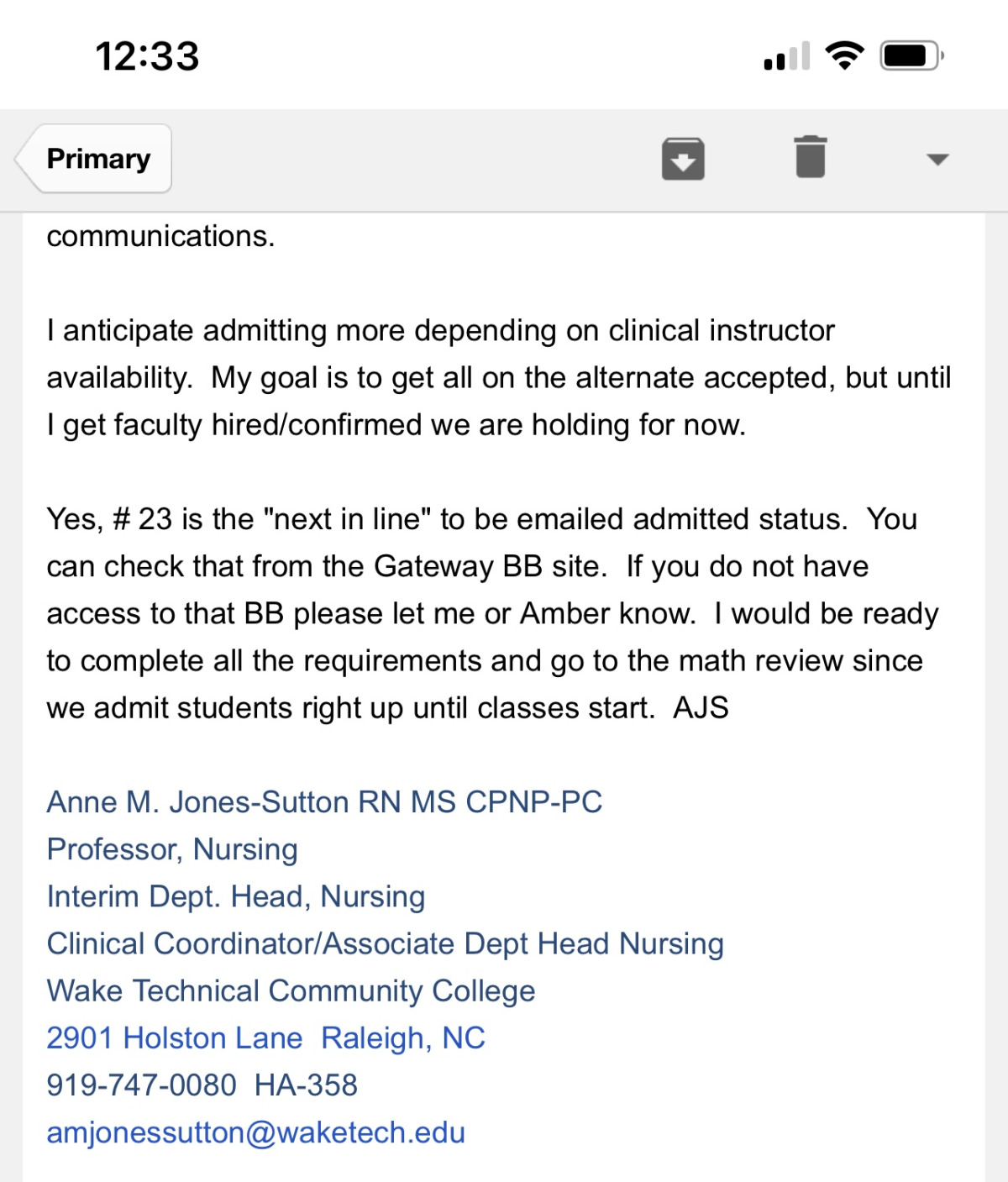Tap the paragraph about clinical instructor availability
Screen dimensions: 1008x1182
(x=499, y=377)
